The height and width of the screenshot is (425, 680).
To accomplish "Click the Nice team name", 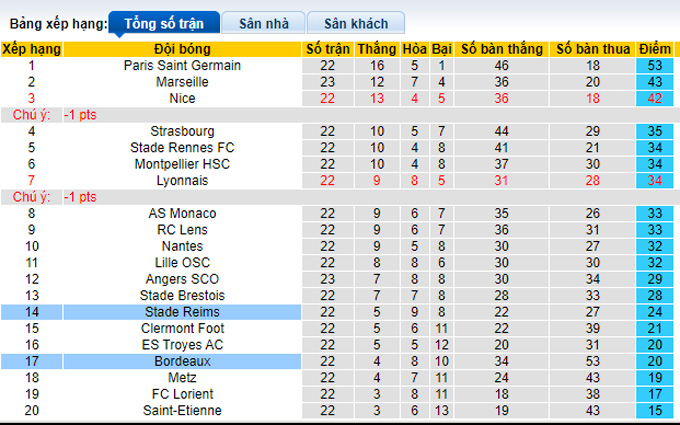I will 182,98.
